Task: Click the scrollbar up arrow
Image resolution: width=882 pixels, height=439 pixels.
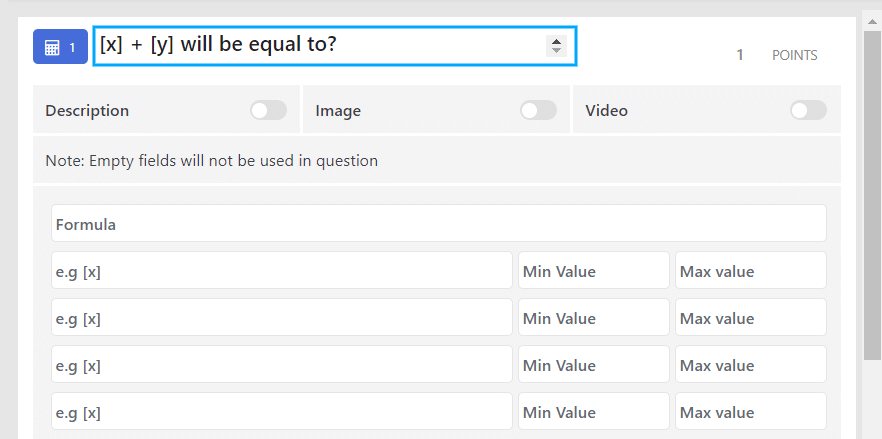Action: pyautogui.click(x=872, y=21)
